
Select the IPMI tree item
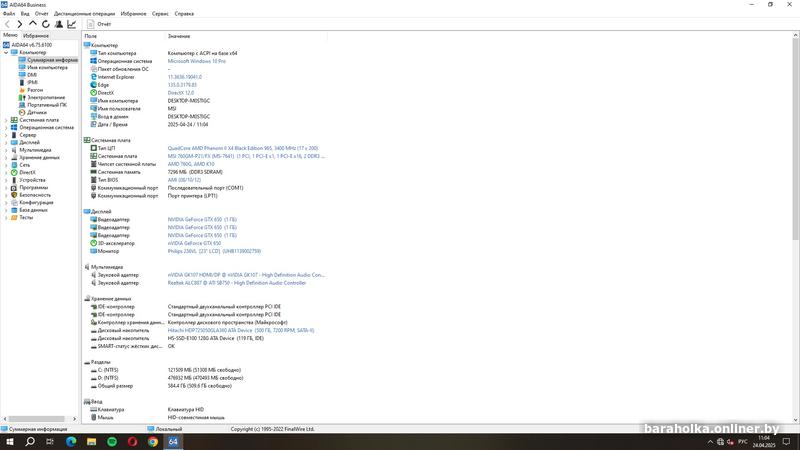click(28, 82)
